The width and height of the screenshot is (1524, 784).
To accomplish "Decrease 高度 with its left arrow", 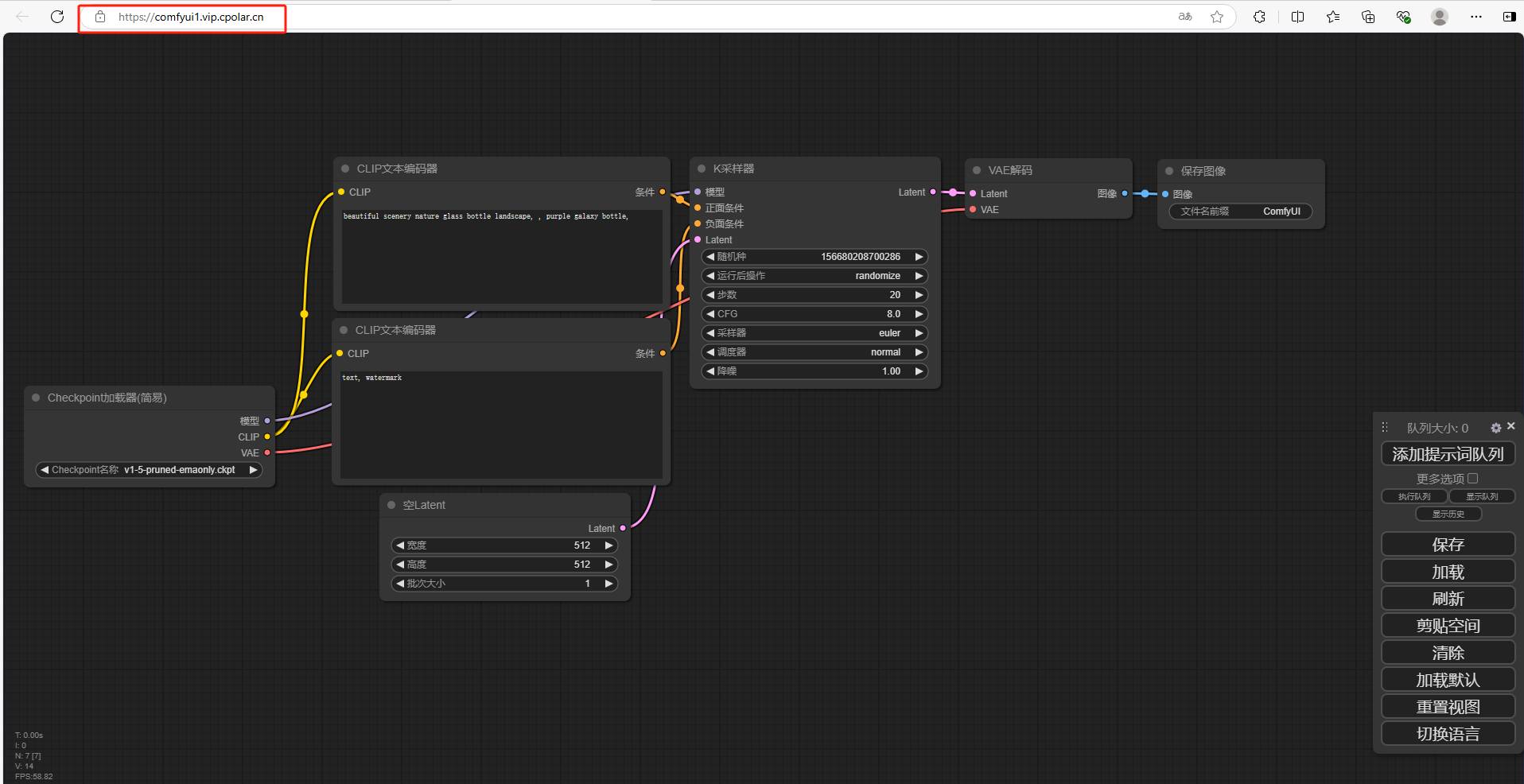I will 400,565.
